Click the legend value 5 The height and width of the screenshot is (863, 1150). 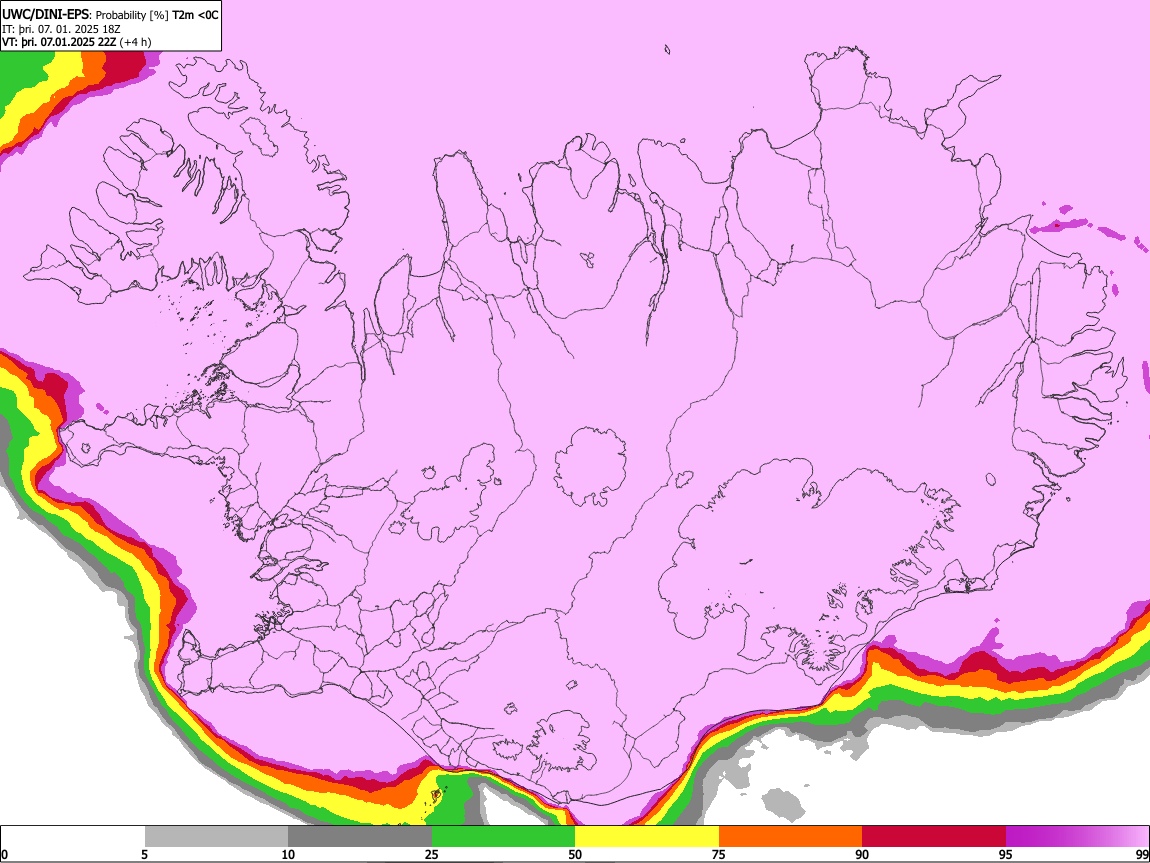[144, 854]
